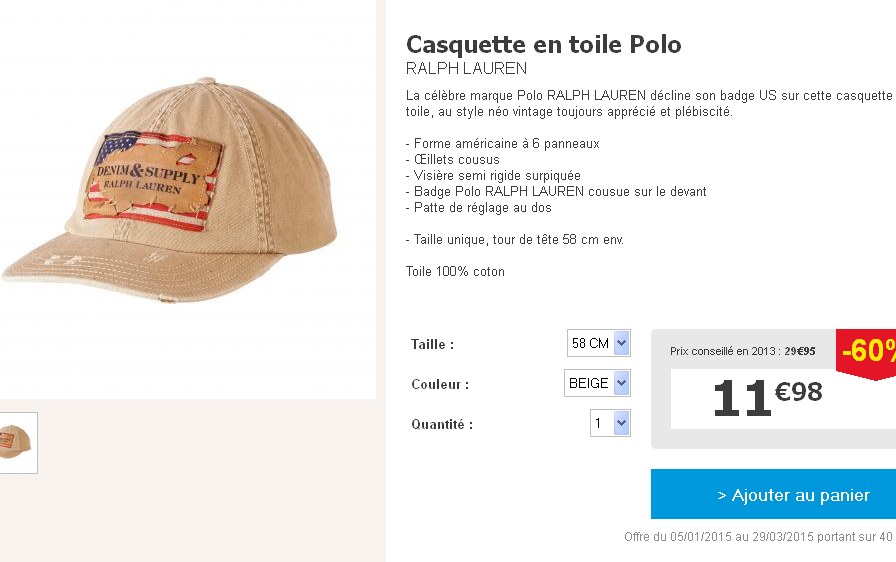Click the 11€98 sale price
The image size is (896, 562).
(767, 397)
